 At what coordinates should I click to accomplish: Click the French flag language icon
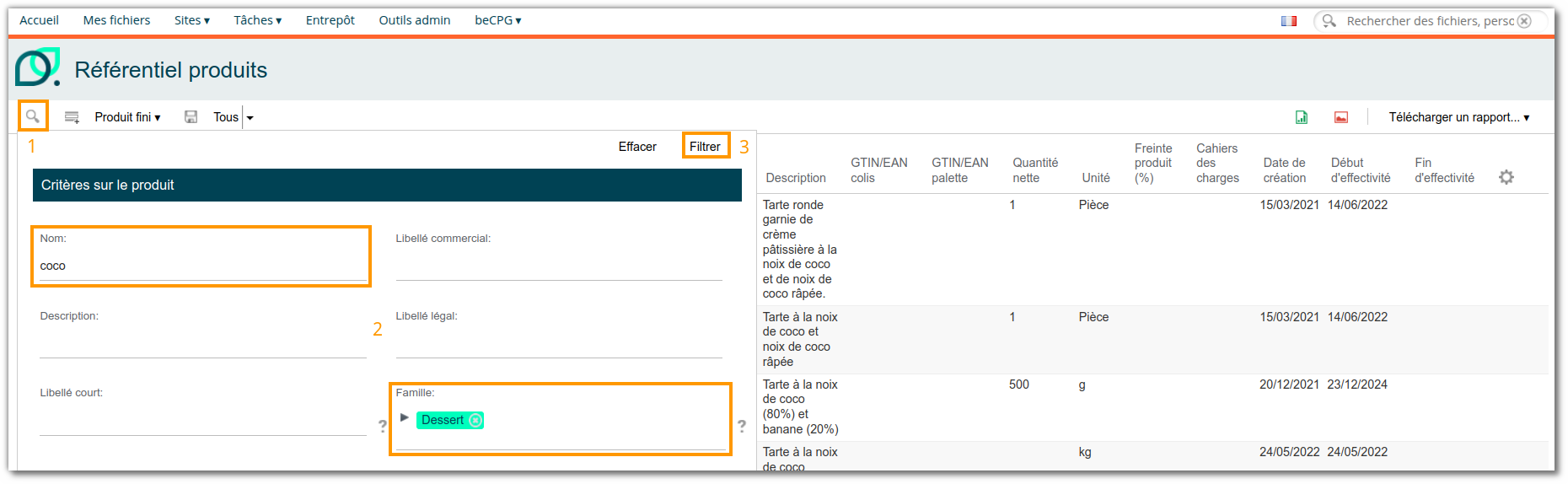[1289, 21]
